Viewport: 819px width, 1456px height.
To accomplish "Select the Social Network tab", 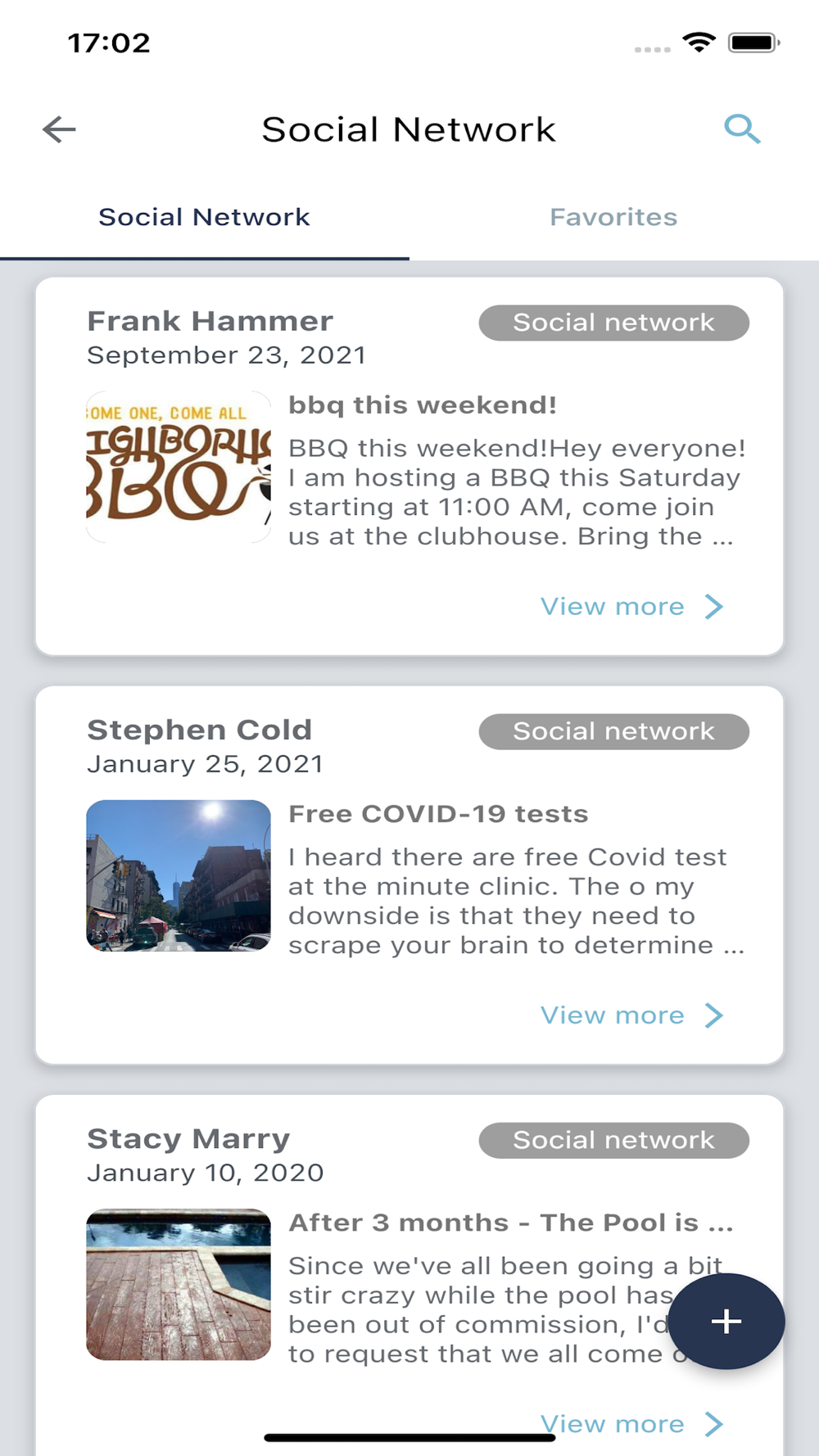I will (204, 217).
